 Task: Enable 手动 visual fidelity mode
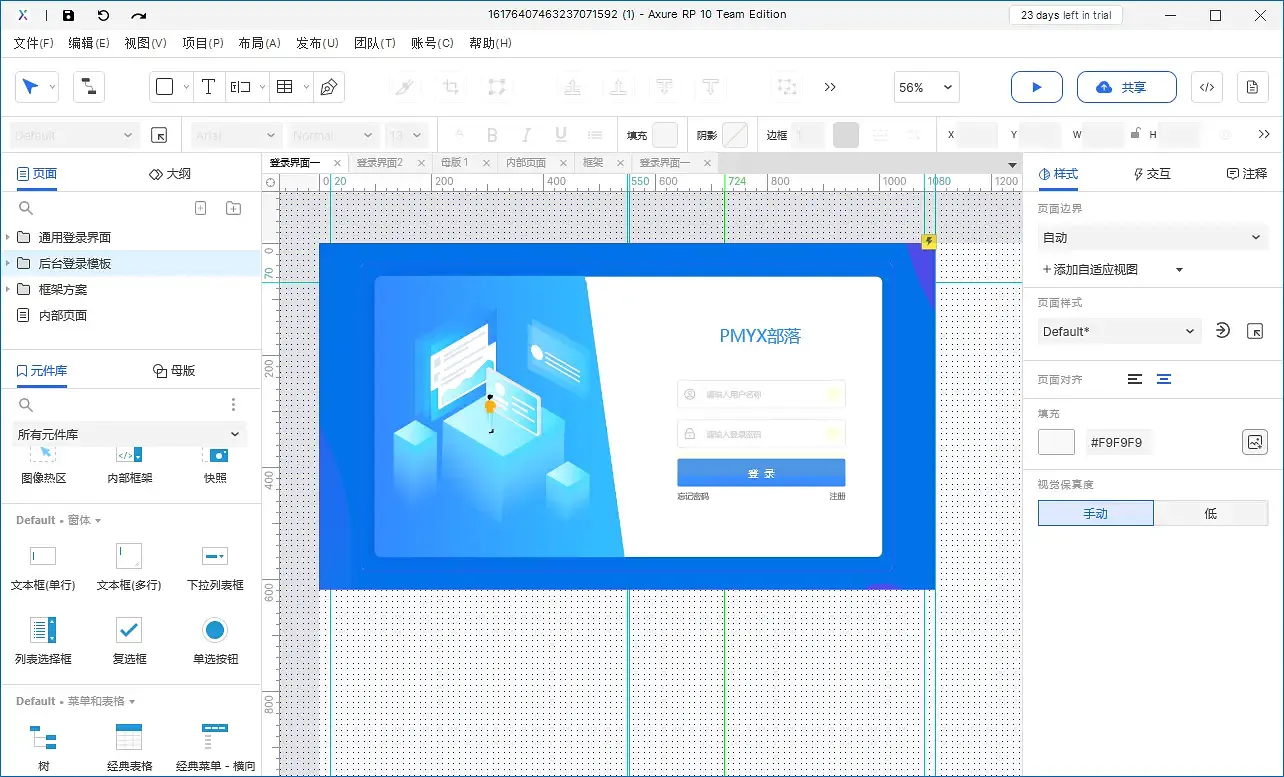pos(1095,513)
